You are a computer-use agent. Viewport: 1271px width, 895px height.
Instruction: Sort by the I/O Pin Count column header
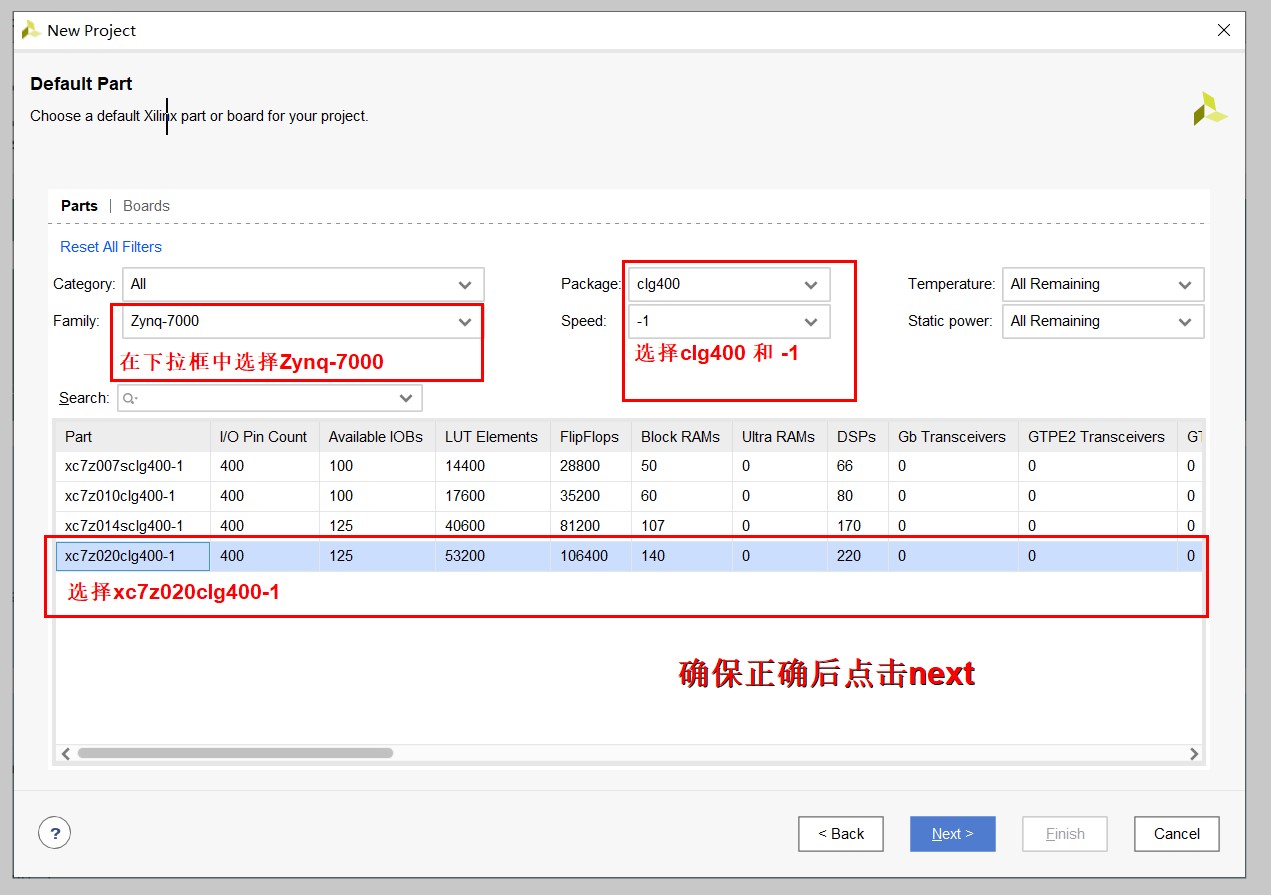click(x=263, y=436)
